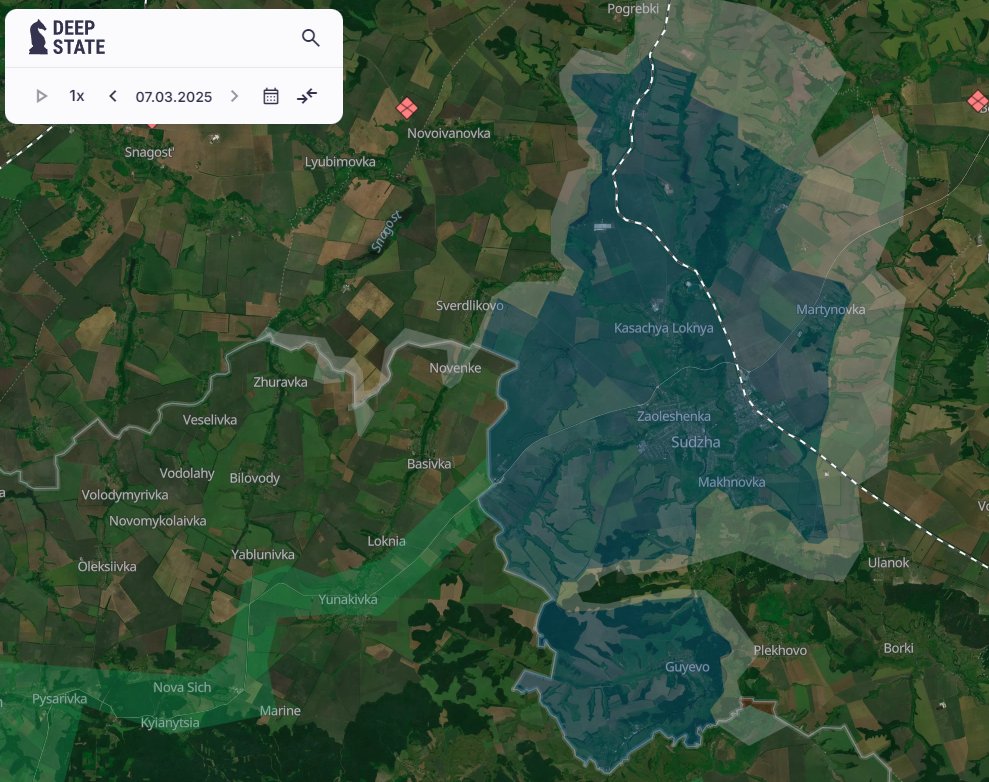Click the collapse arrows icon
The height and width of the screenshot is (782, 989).
click(307, 96)
